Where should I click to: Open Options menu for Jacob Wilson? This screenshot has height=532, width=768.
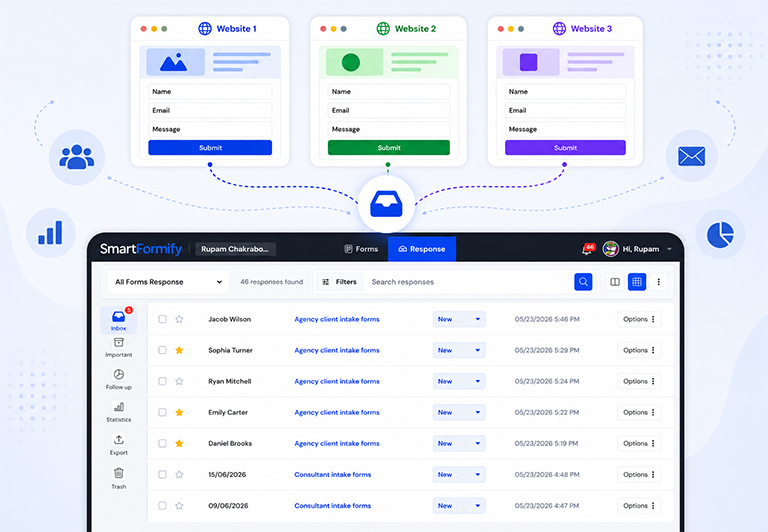(639, 319)
